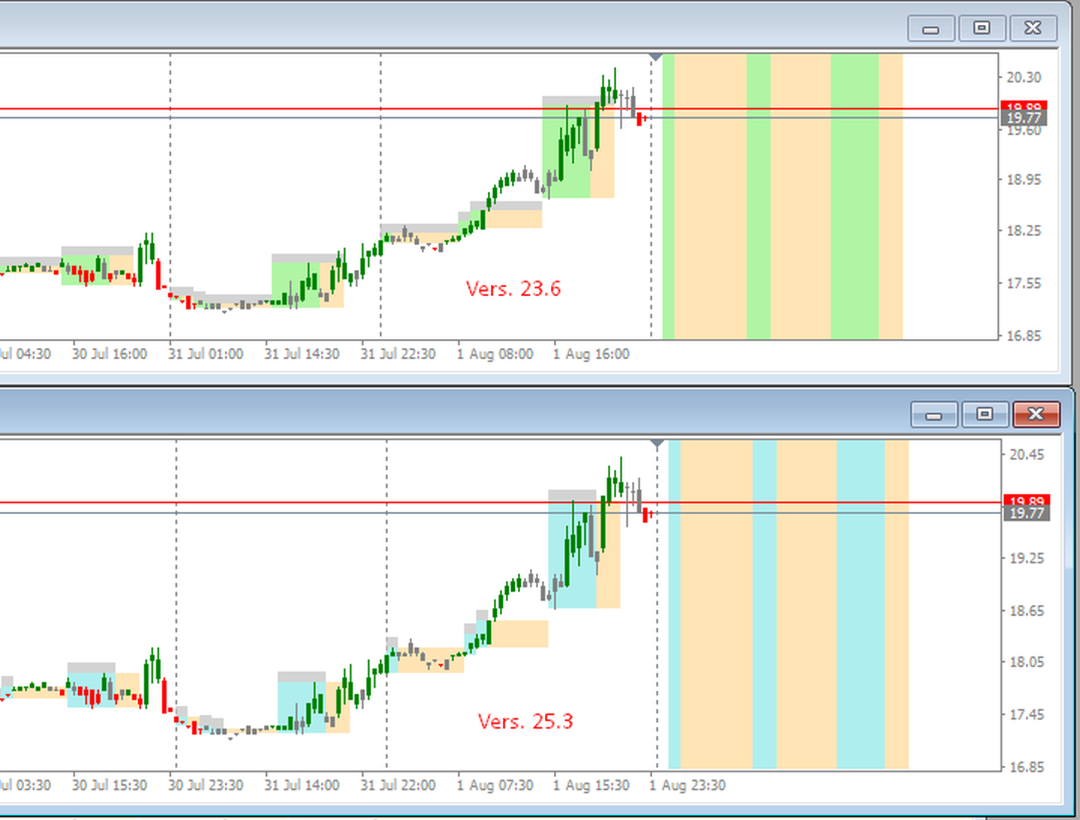Image resolution: width=1080 pixels, height=820 pixels.
Task: Close the Vers. 25.3 chart with red X
Action: click(1036, 414)
